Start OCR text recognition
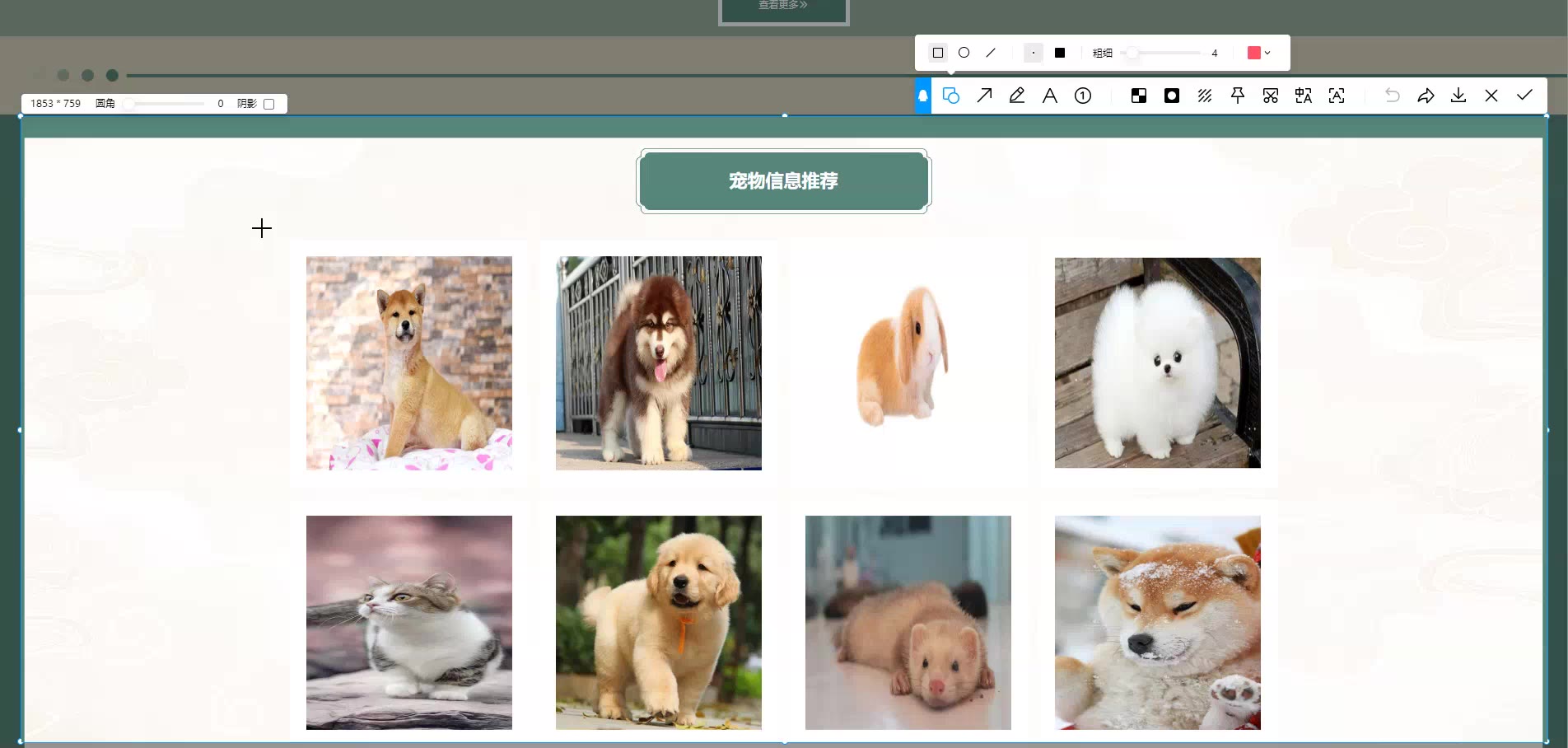The height and width of the screenshot is (748, 1568). [x=1337, y=96]
